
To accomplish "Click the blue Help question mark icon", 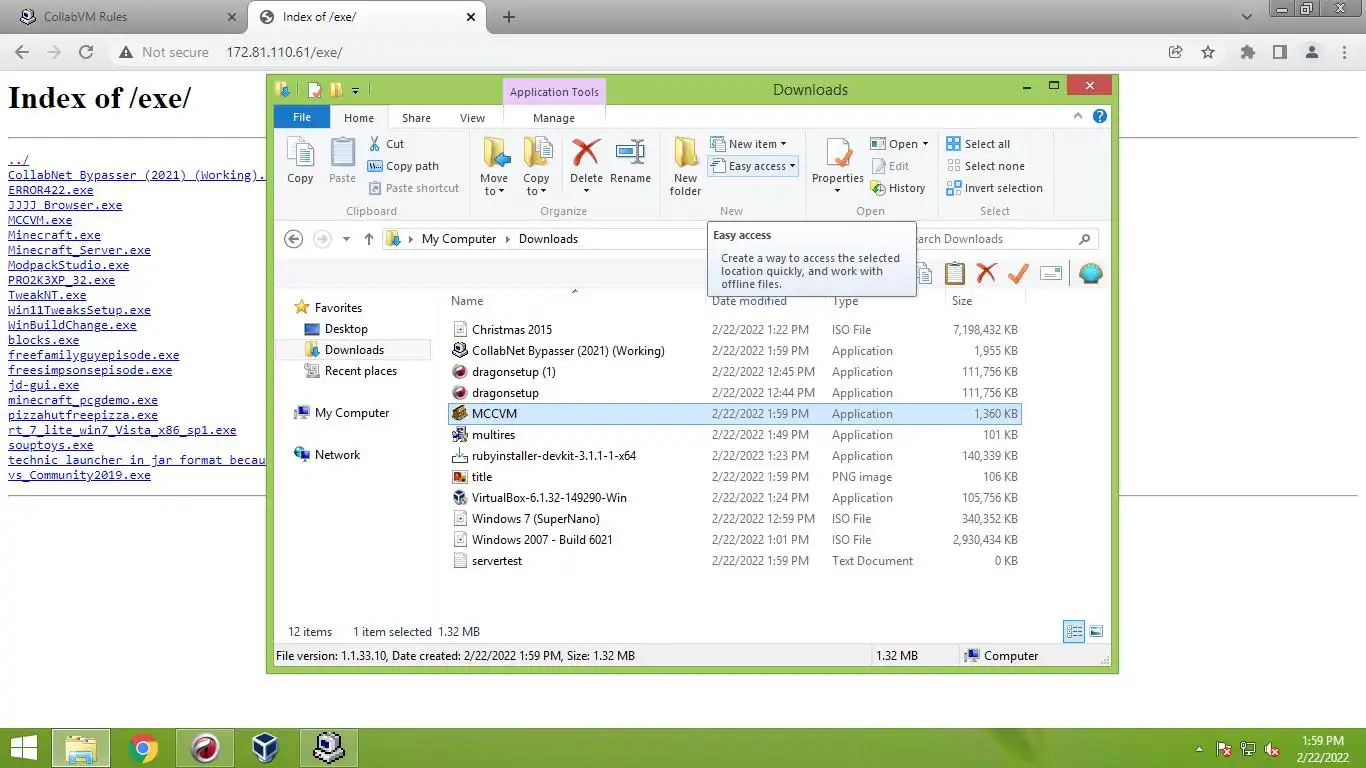I will 1100,116.
